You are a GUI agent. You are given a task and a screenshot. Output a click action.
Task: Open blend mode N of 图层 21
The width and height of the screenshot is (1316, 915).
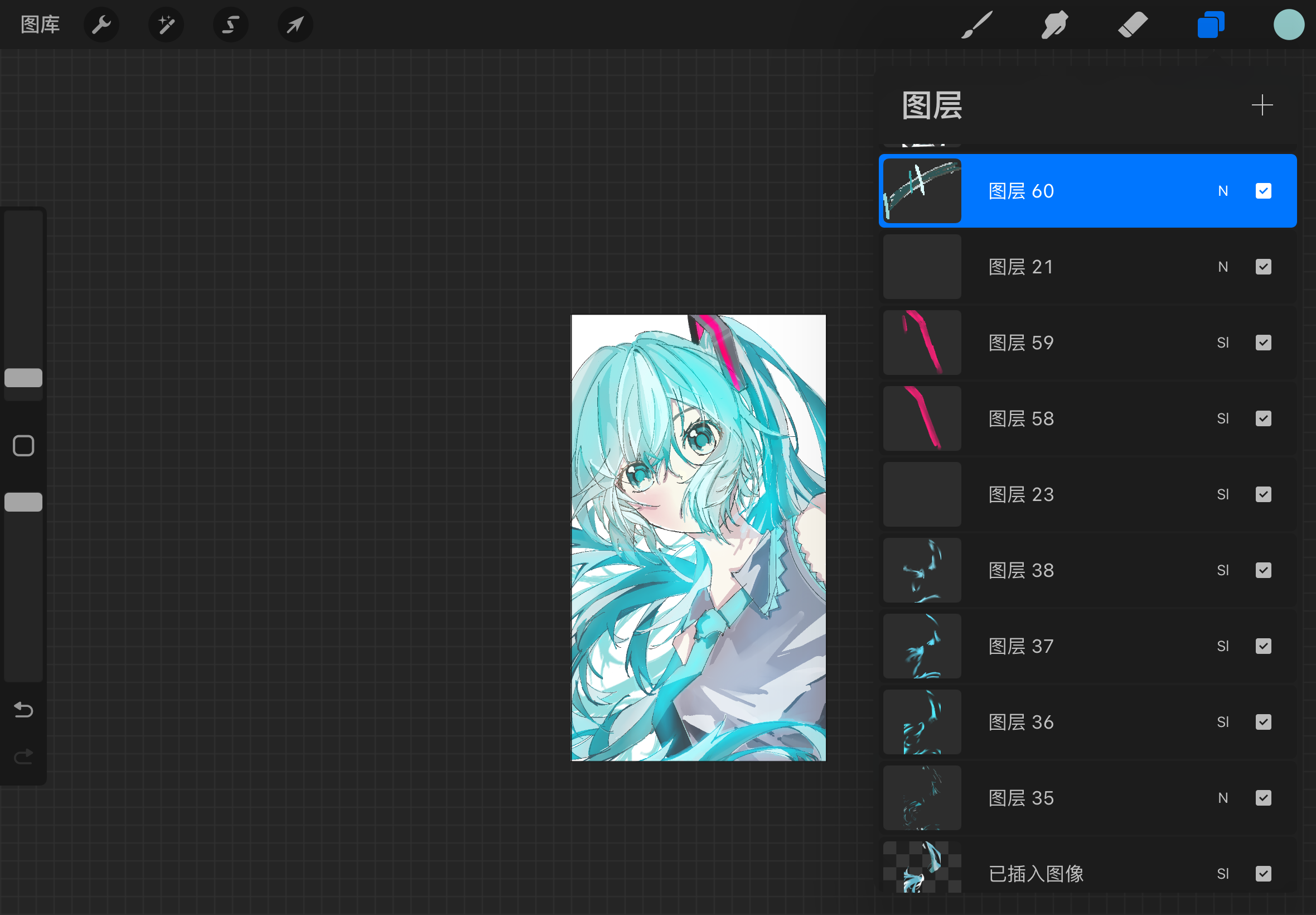pyautogui.click(x=1223, y=267)
